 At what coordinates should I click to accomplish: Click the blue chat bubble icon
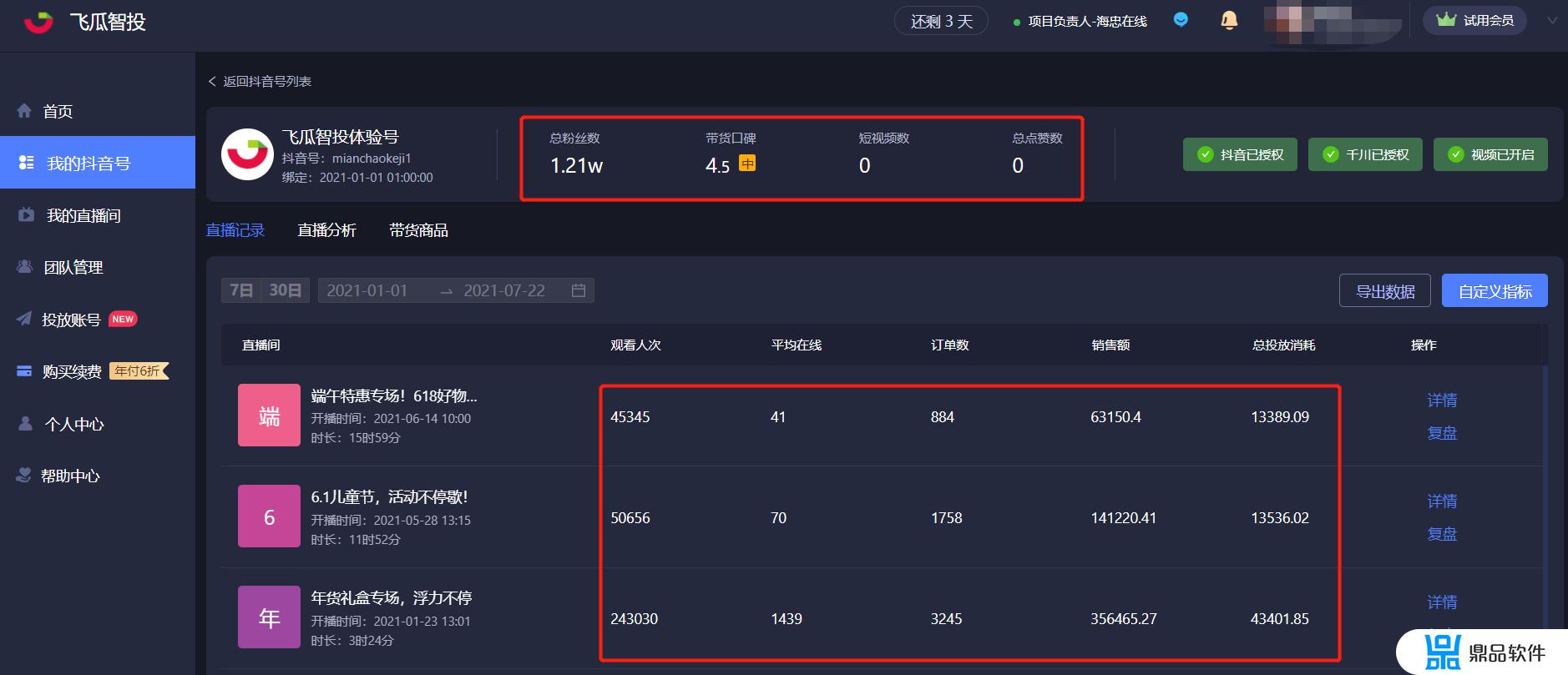pos(1181,20)
